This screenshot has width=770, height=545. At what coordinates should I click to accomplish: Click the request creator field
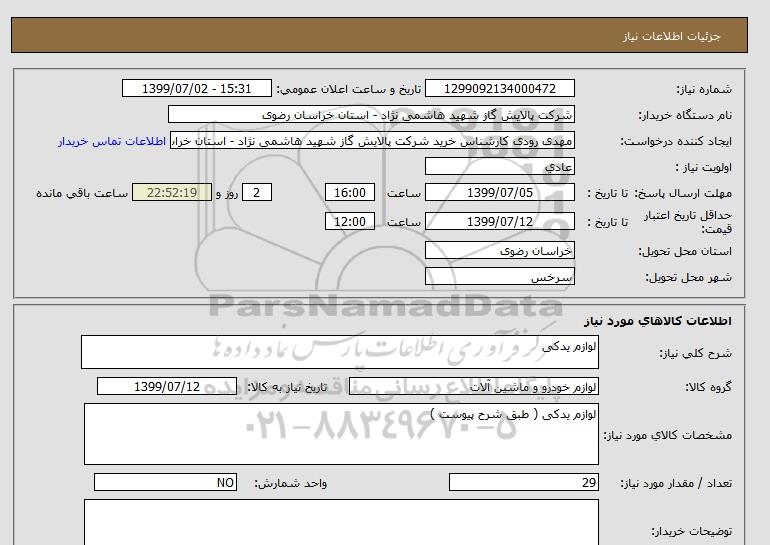coord(373,140)
